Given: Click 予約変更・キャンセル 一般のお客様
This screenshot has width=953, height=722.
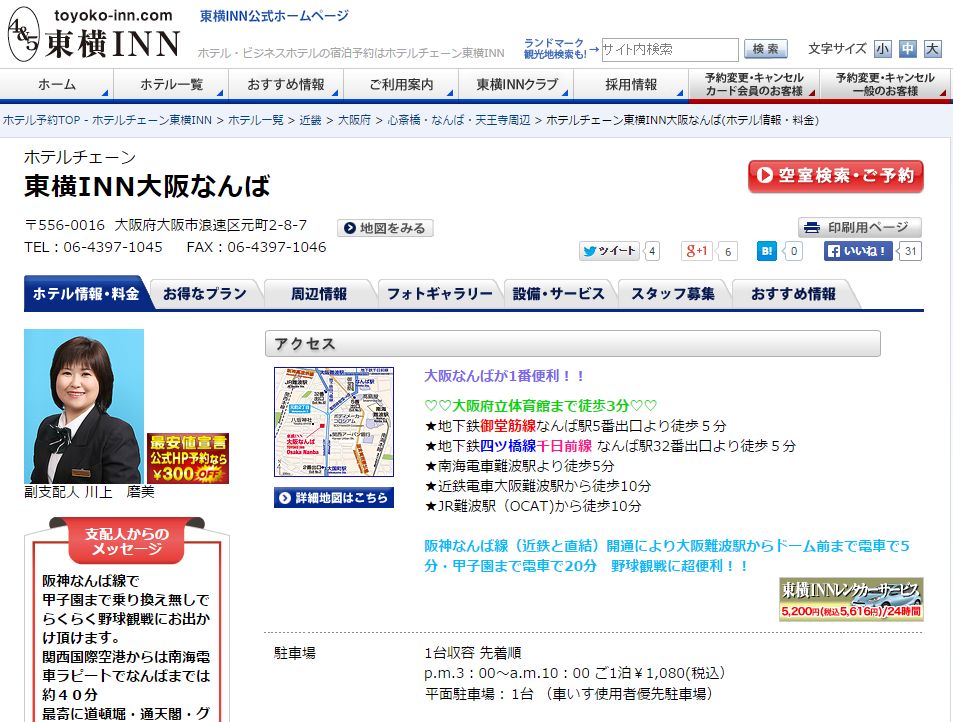Looking at the screenshot, I should click(x=885, y=84).
